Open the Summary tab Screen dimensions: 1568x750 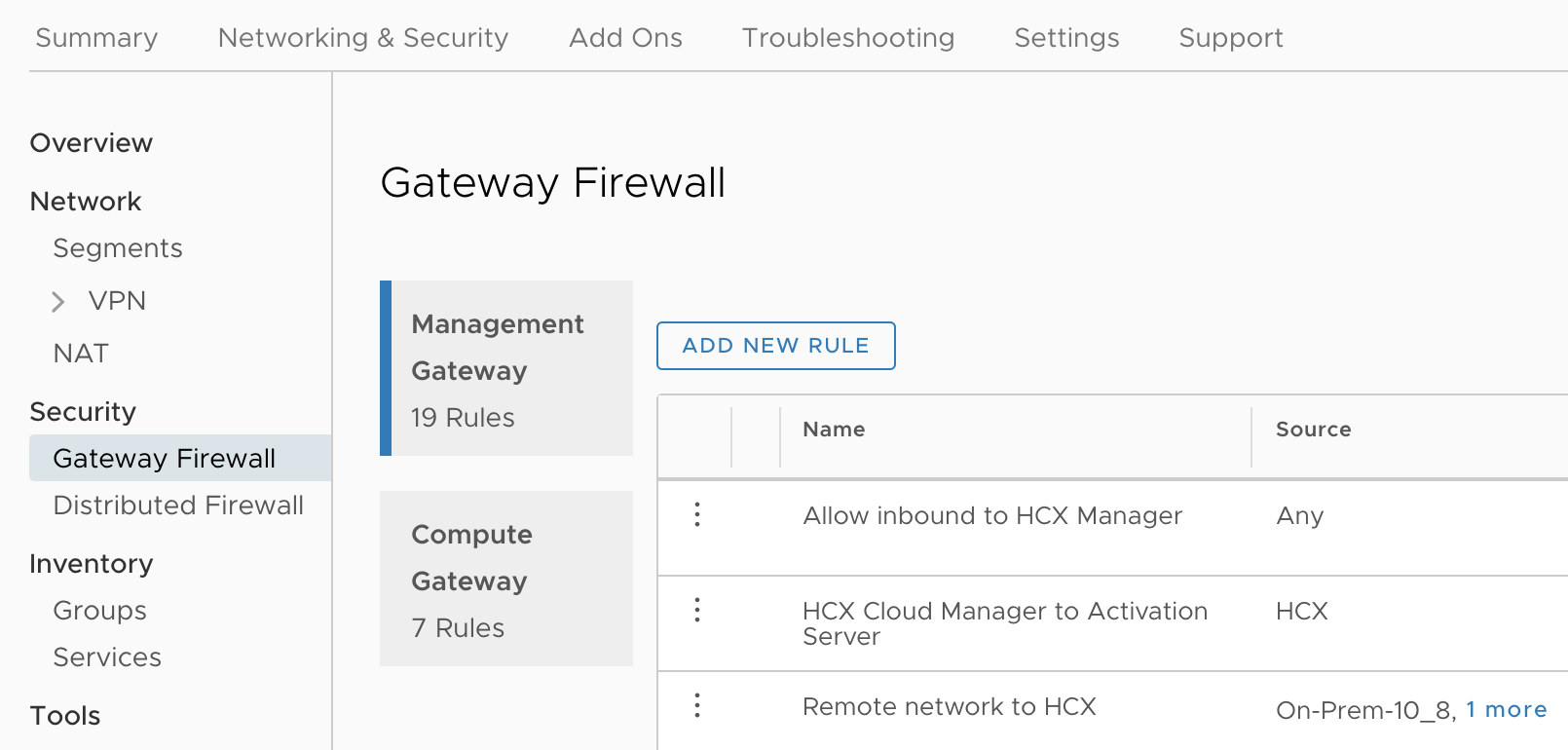coord(96,38)
